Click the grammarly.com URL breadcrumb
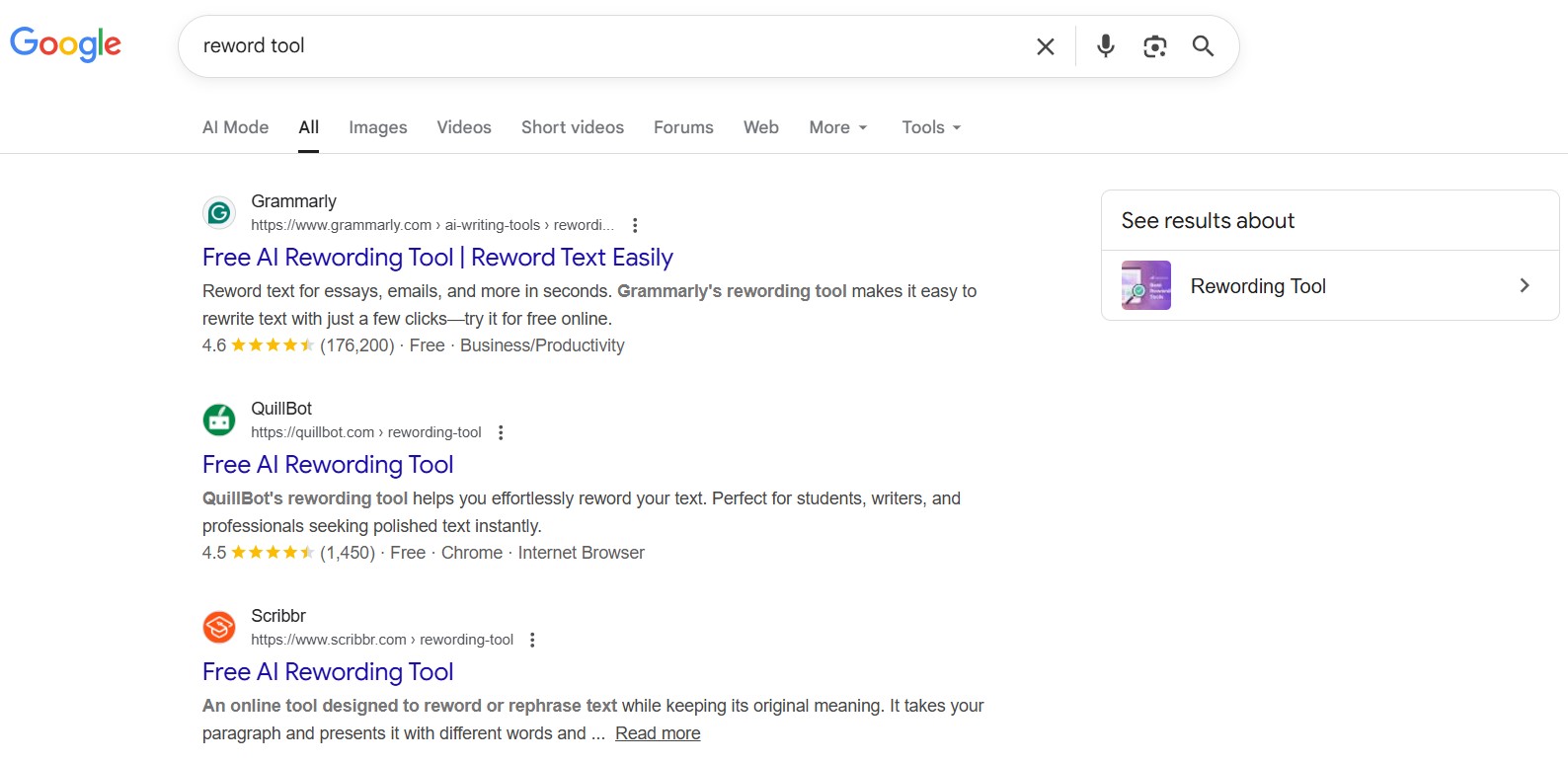 (432, 225)
